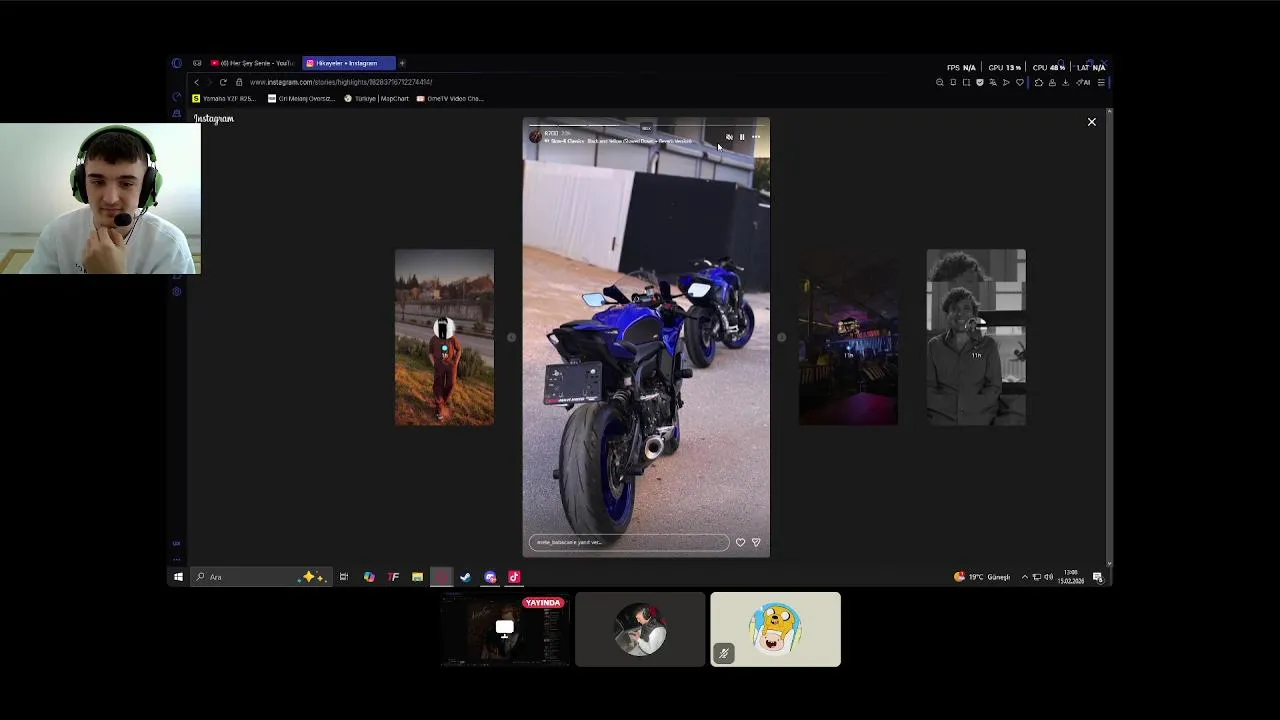Select the muted cartoon dog participant tile
The width and height of the screenshot is (1280, 720).
pos(775,629)
